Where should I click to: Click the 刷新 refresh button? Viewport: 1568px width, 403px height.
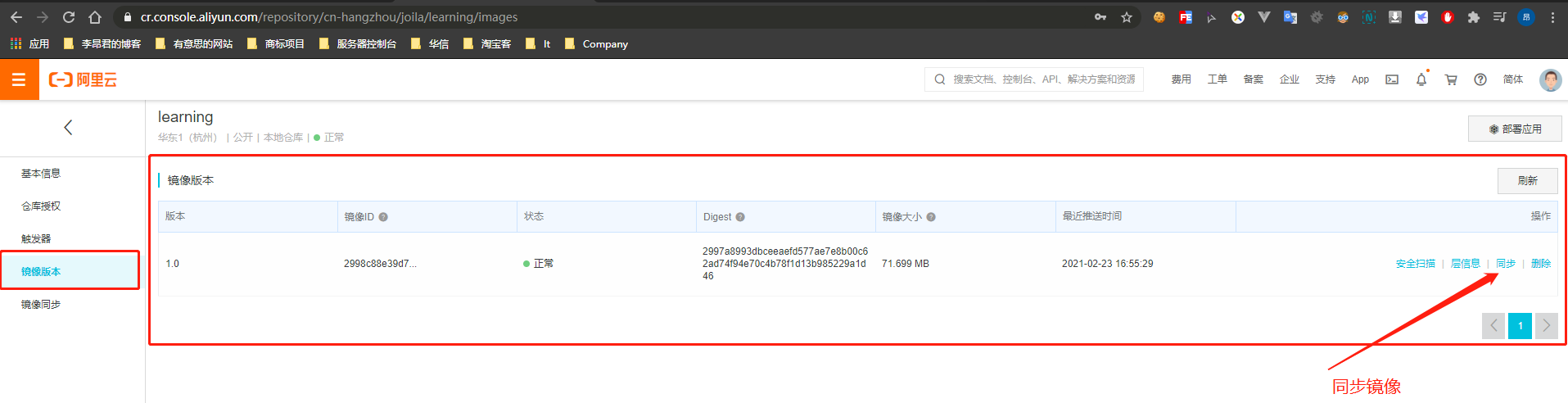(x=1527, y=181)
